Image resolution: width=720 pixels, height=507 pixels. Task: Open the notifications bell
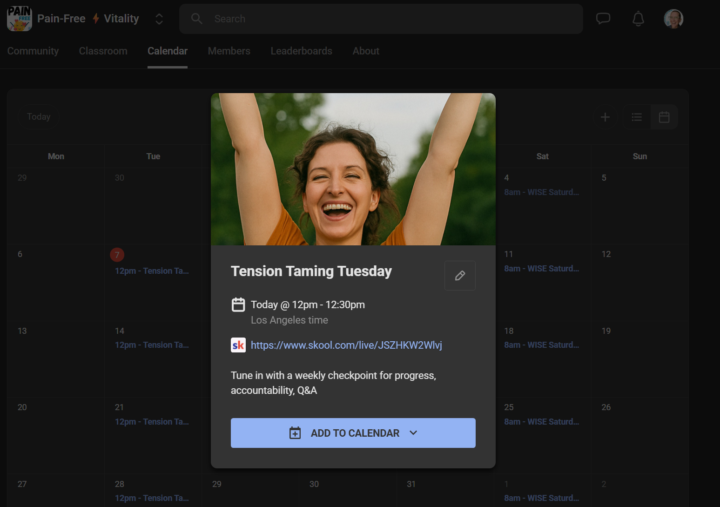[x=638, y=19]
